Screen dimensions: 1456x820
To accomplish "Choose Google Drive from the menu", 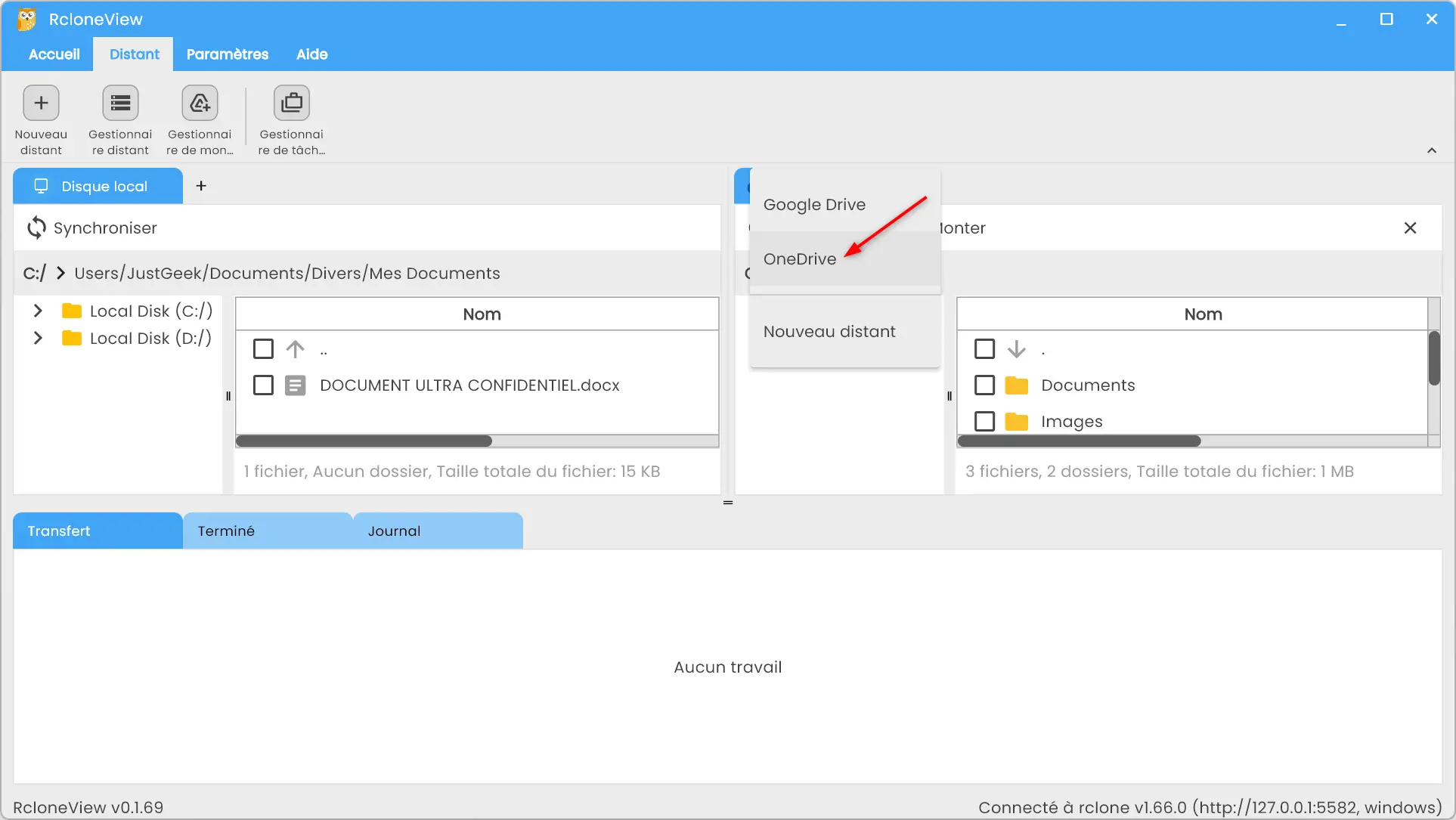I will (844, 204).
